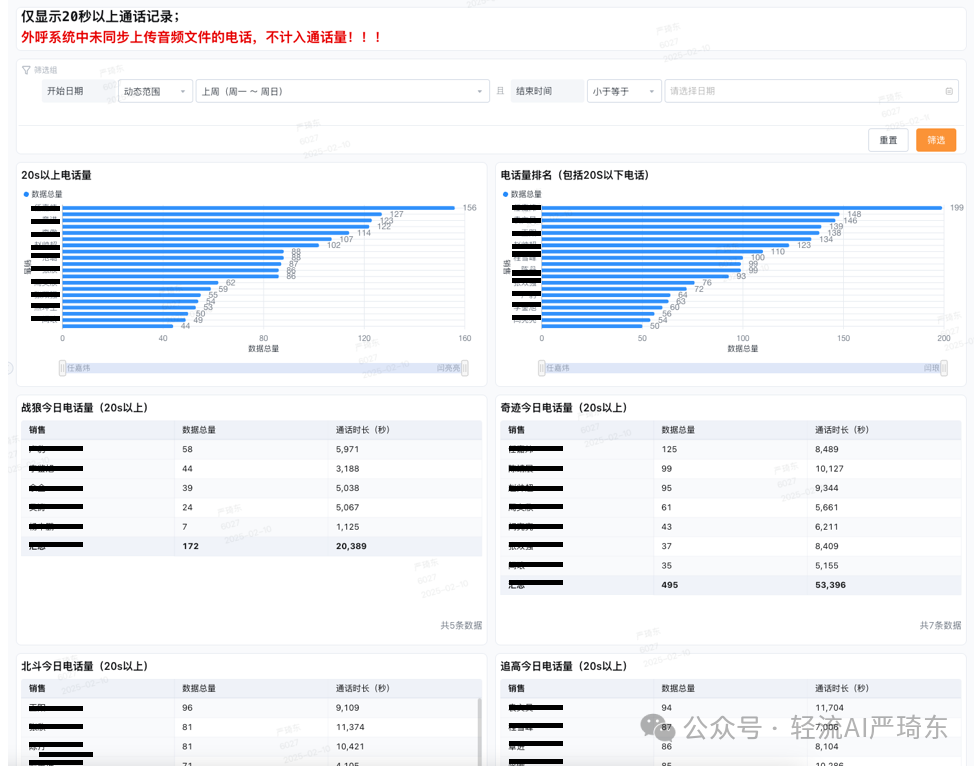The height and width of the screenshot is (766, 979).
Task: Click 销售 column header in 战狼 table
Action: pyautogui.click(x=37, y=430)
